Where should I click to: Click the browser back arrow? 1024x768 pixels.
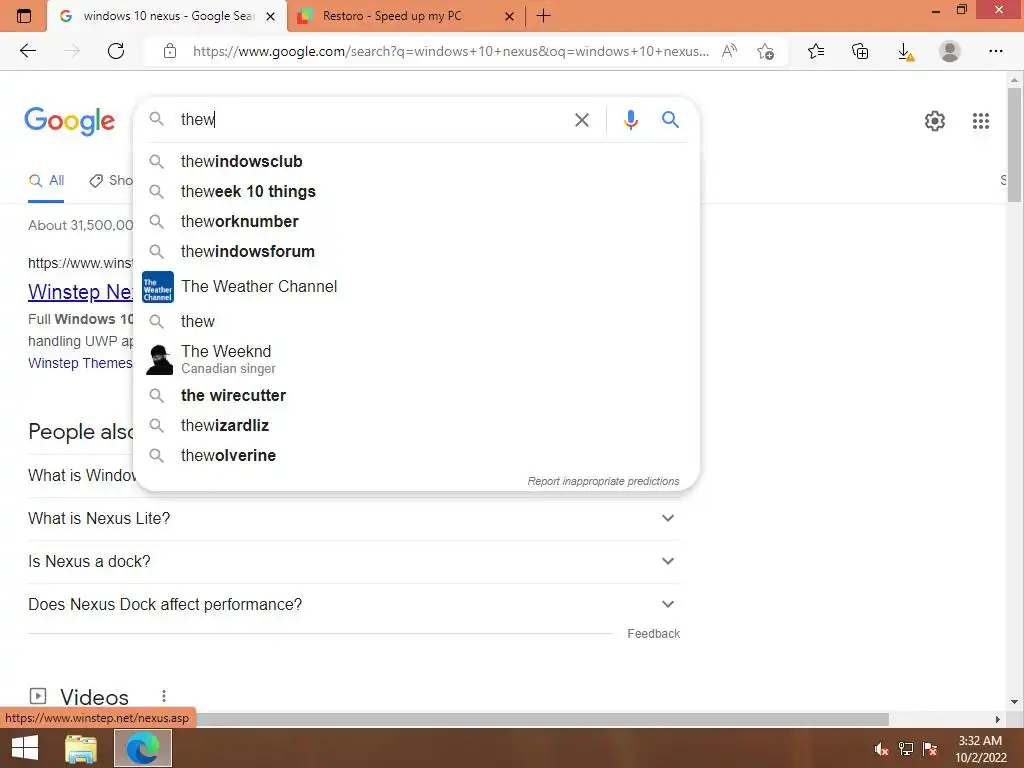[x=27, y=51]
